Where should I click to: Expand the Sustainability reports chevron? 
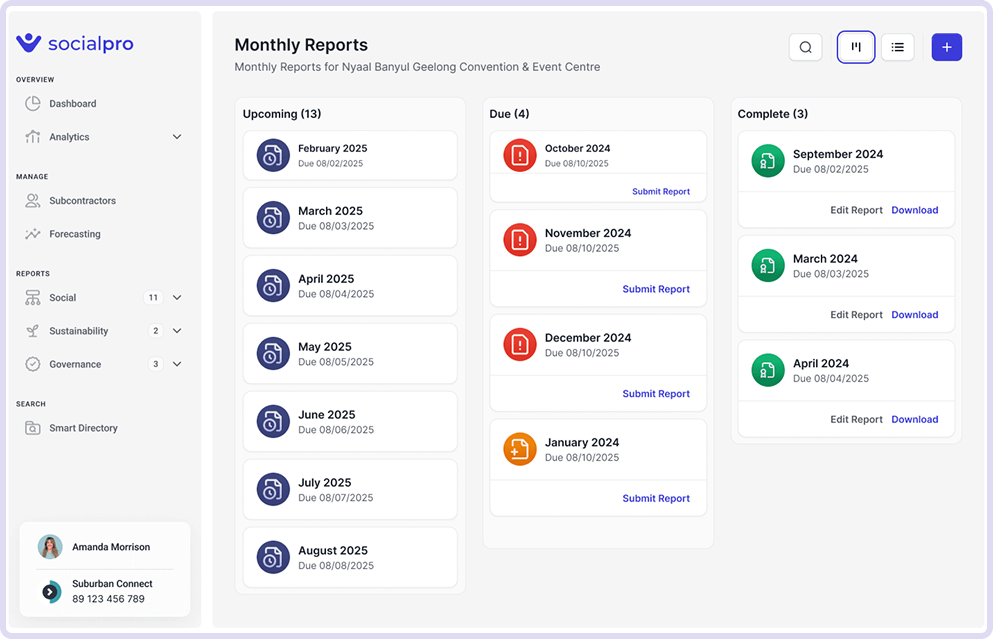(x=177, y=331)
